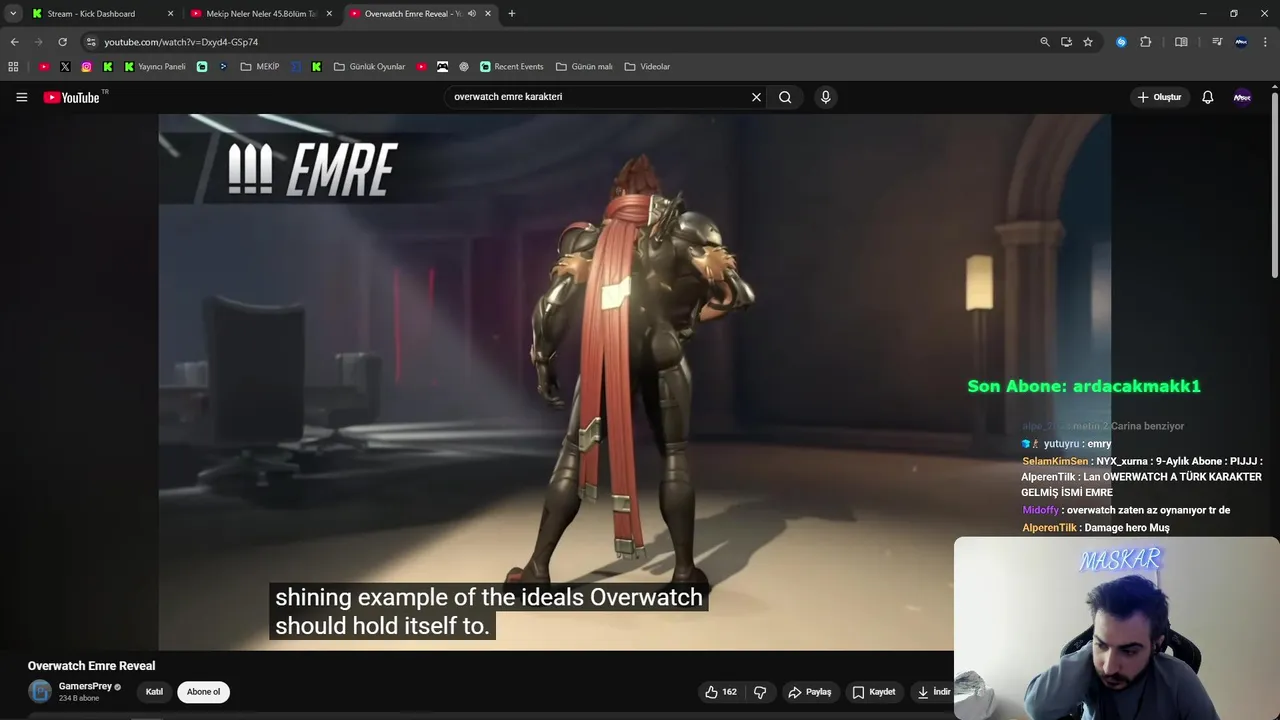The width and height of the screenshot is (1280, 720).
Task: Join the channel with Katıl
Action: tap(154, 692)
